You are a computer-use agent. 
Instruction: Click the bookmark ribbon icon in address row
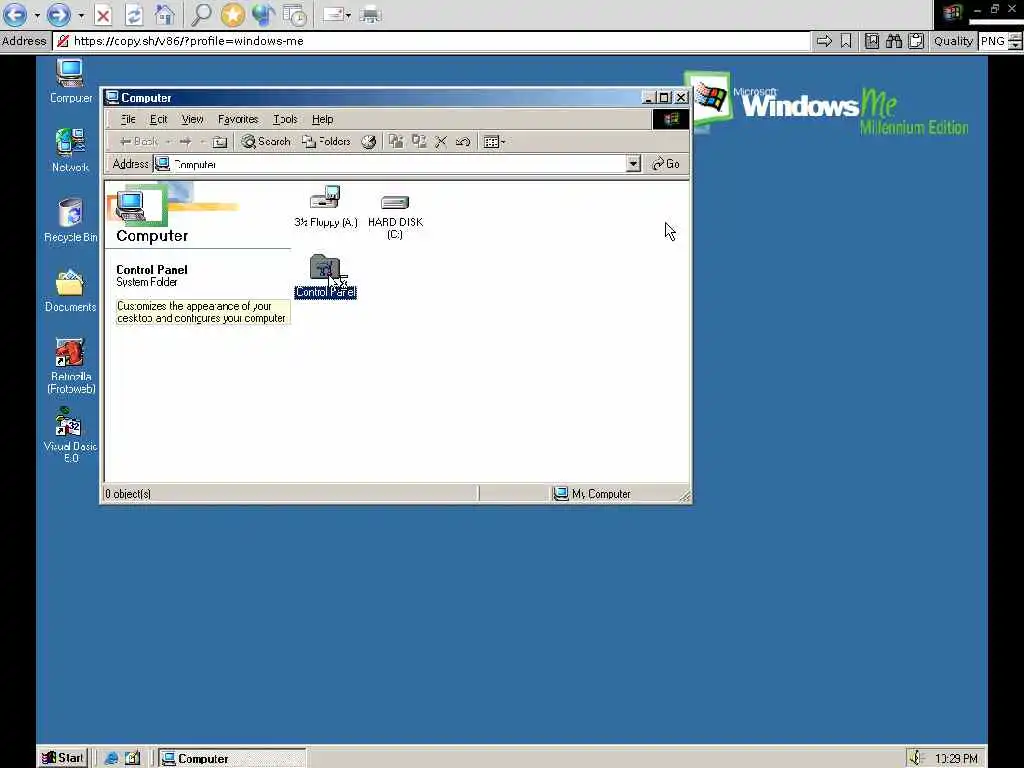click(x=846, y=41)
